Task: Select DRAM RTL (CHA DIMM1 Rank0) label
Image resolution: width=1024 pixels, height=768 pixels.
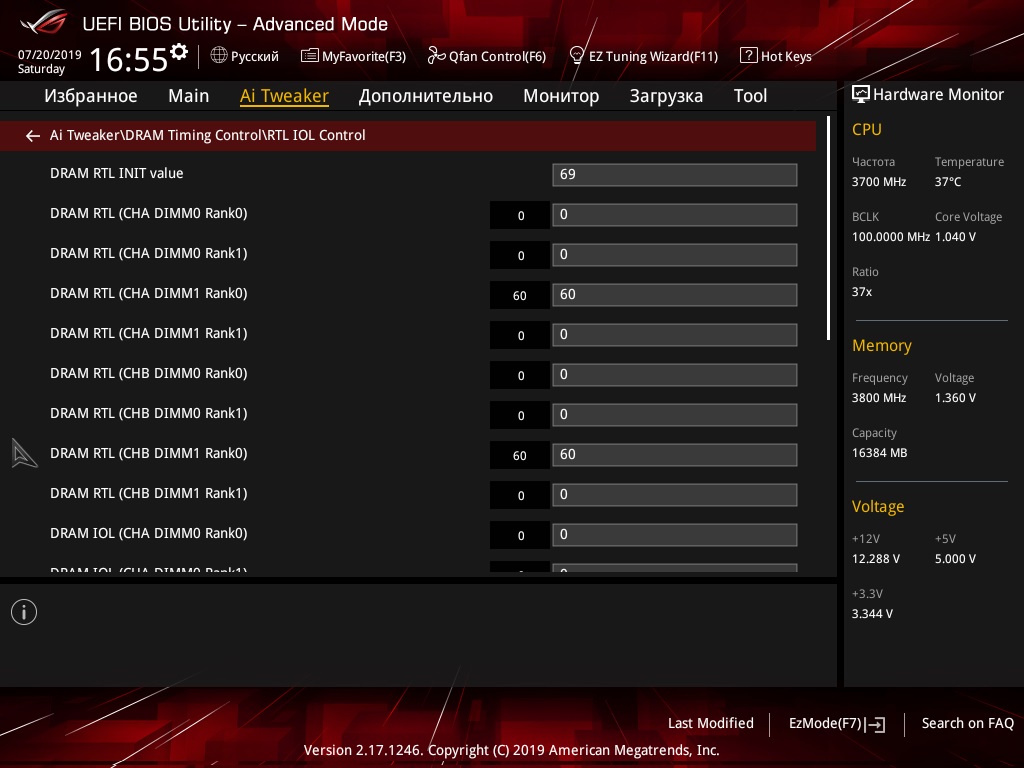Action: 149,294
